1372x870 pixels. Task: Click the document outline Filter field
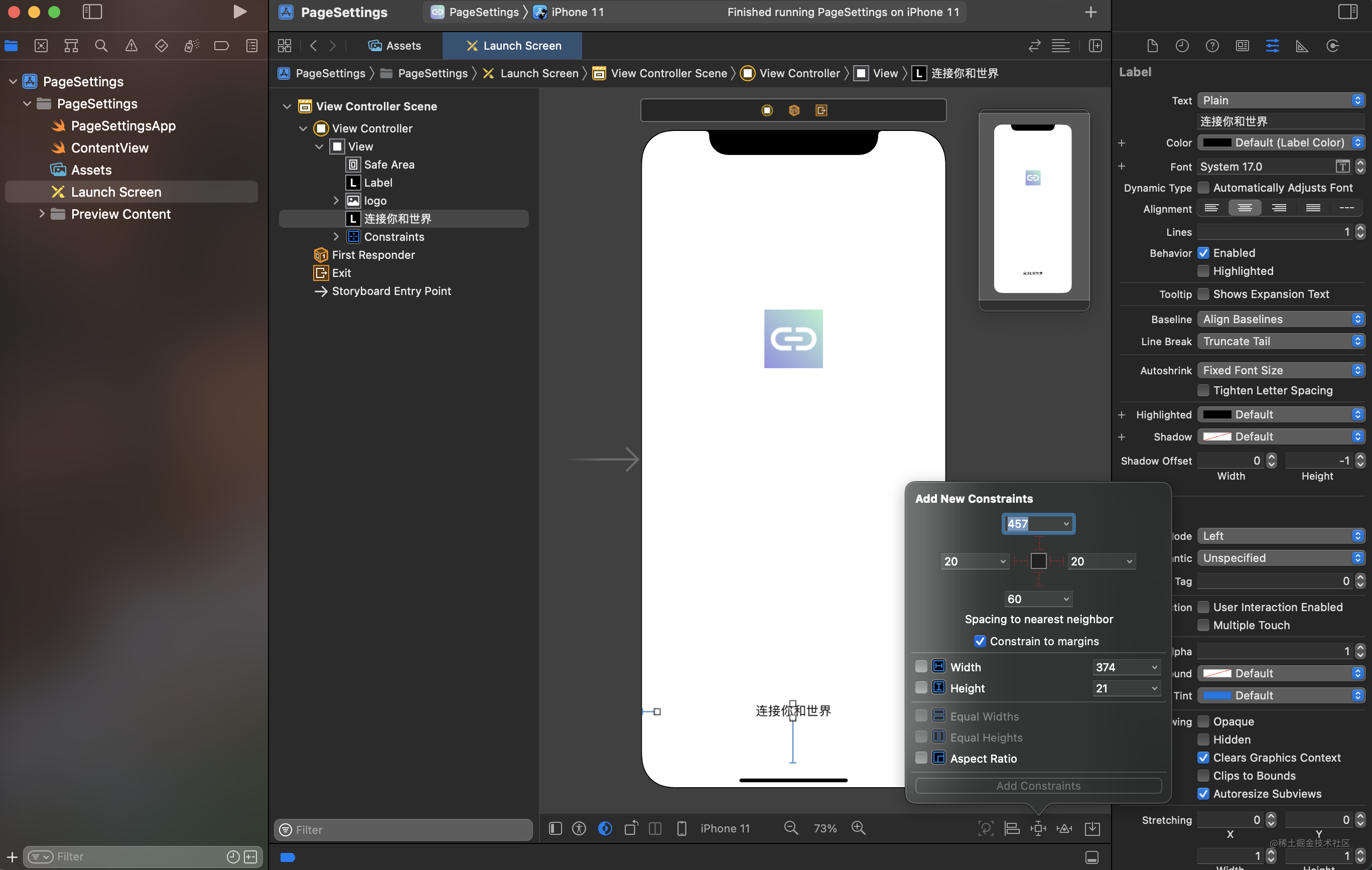(x=403, y=829)
